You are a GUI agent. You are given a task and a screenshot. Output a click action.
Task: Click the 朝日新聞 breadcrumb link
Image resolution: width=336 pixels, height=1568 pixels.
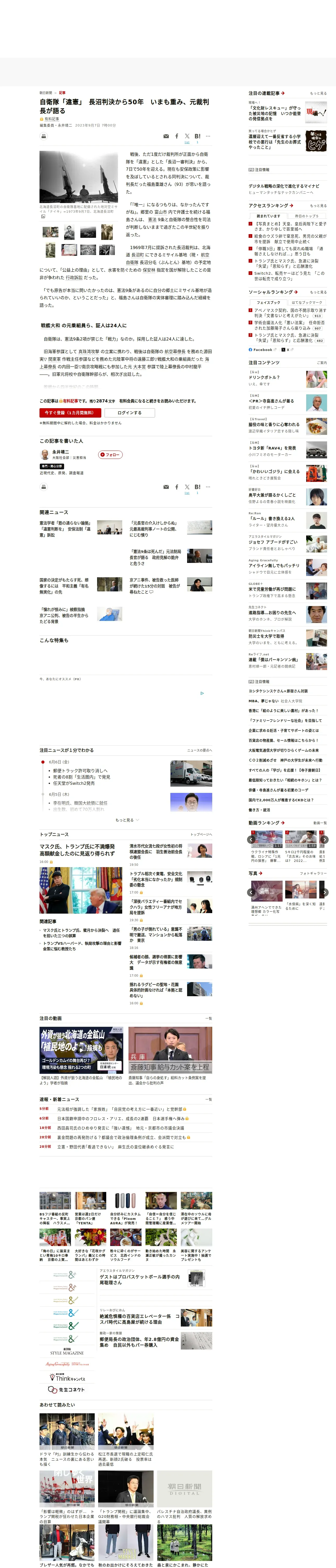pos(46,93)
